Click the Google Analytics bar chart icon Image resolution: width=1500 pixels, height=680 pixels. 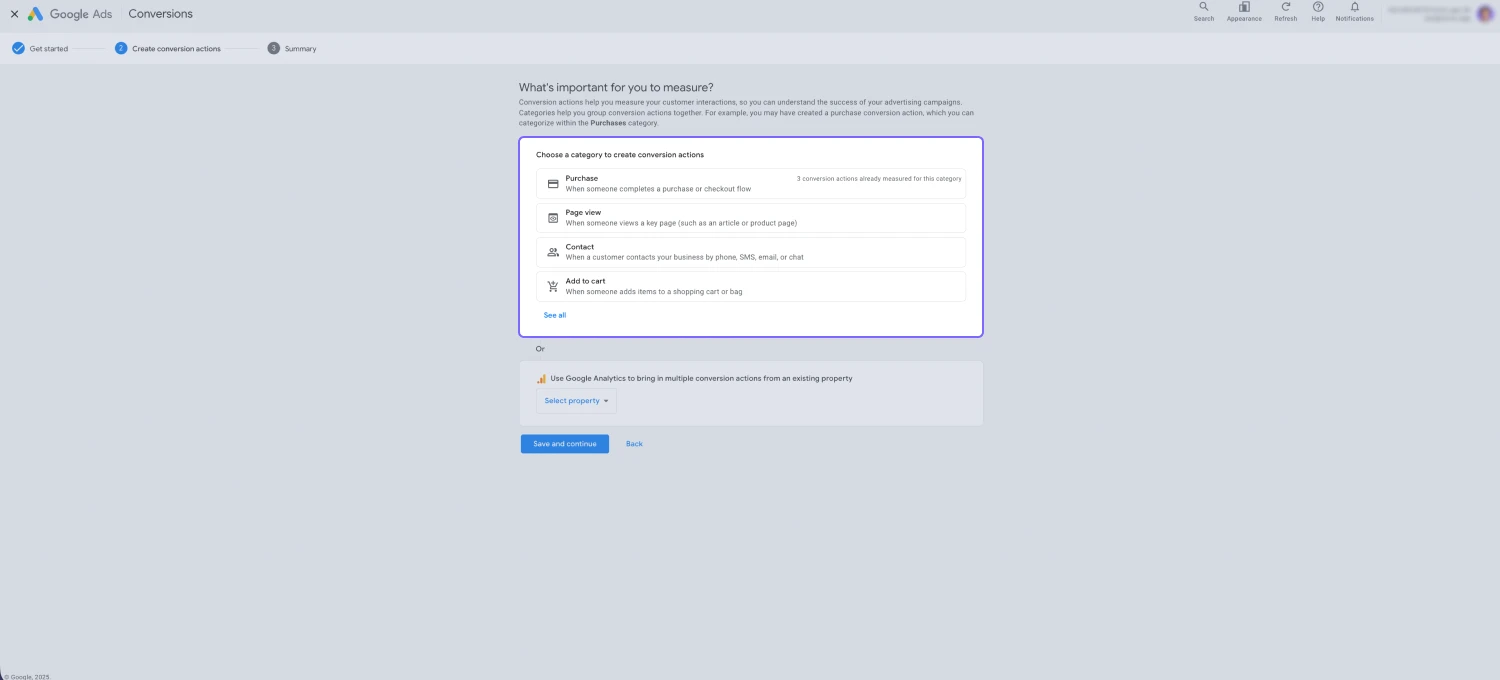point(541,378)
